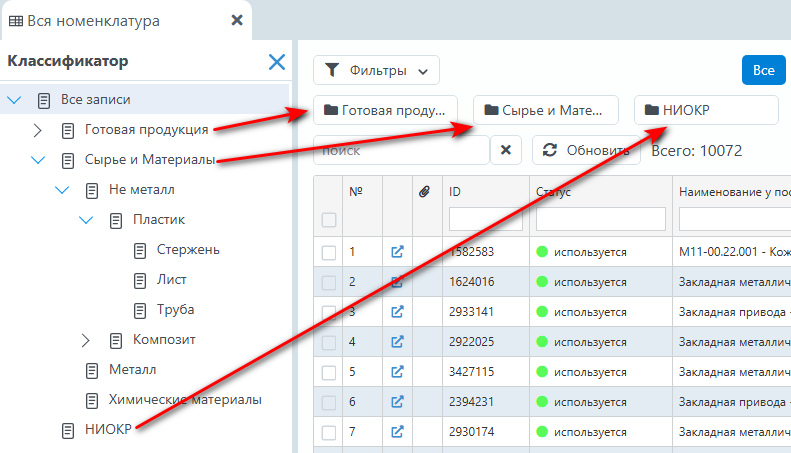Close the Классификатор panel with the X icon
This screenshot has width=791, height=453.
[x=277, y=62]
